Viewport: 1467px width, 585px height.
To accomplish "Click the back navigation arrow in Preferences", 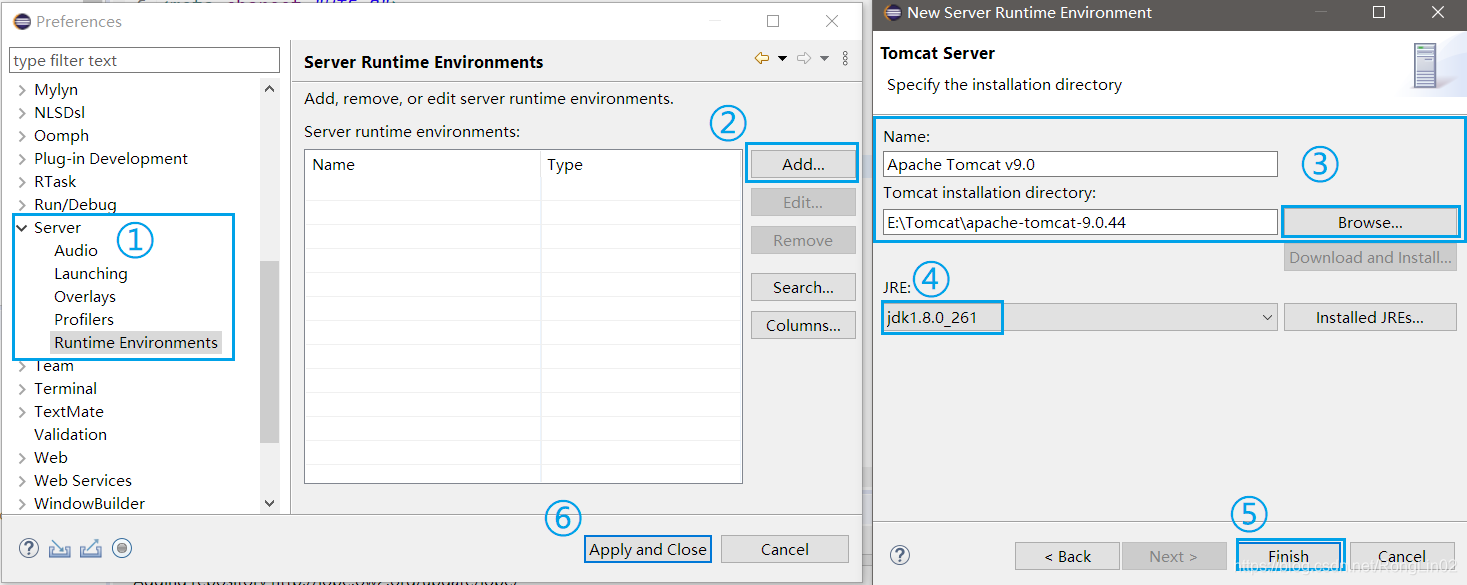I will [x=762, y=59].
